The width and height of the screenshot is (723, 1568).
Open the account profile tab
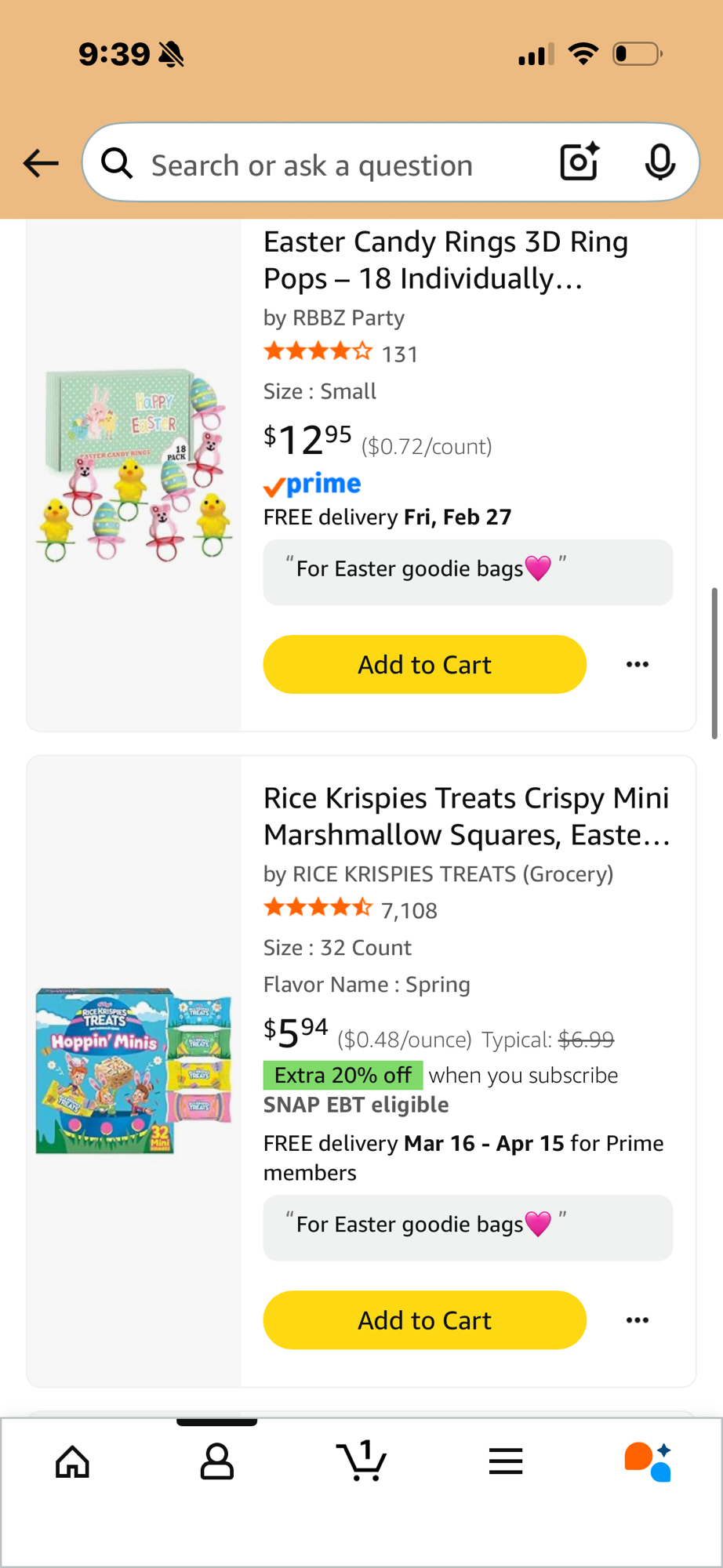[217, 1462]
